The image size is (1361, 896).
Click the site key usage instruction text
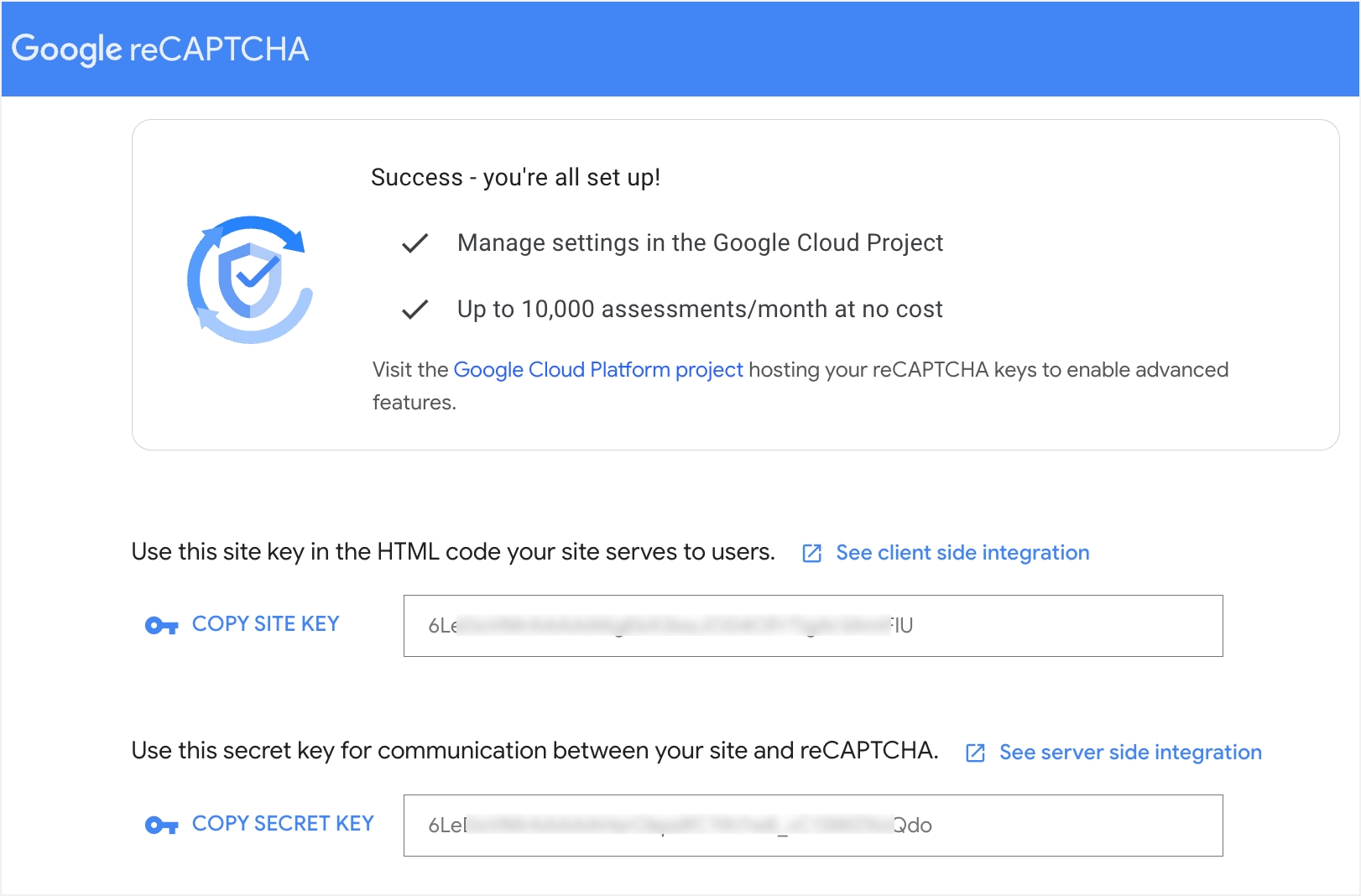point(453,552)
